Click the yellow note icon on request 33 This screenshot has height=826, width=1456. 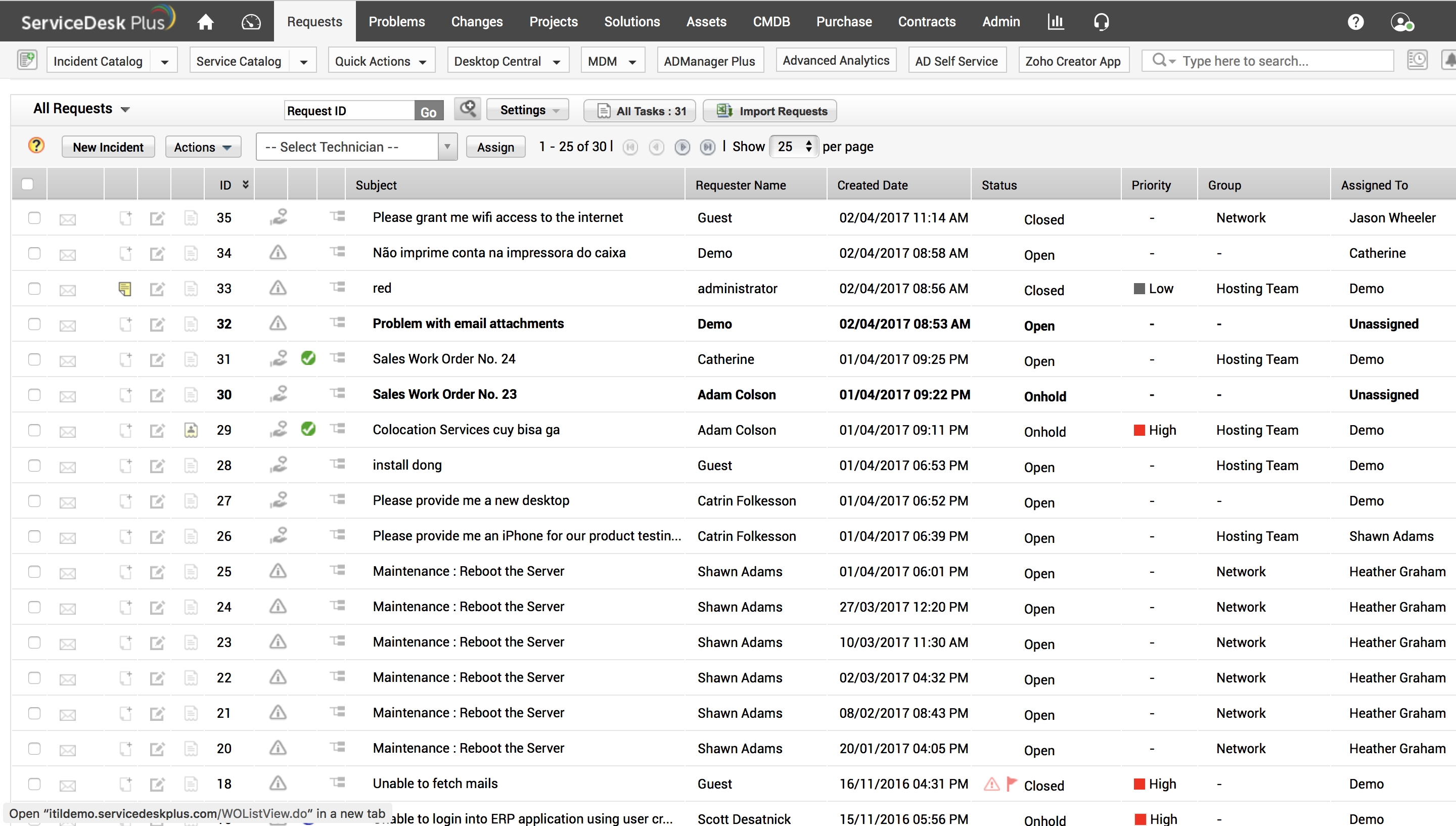coord(125,289)
